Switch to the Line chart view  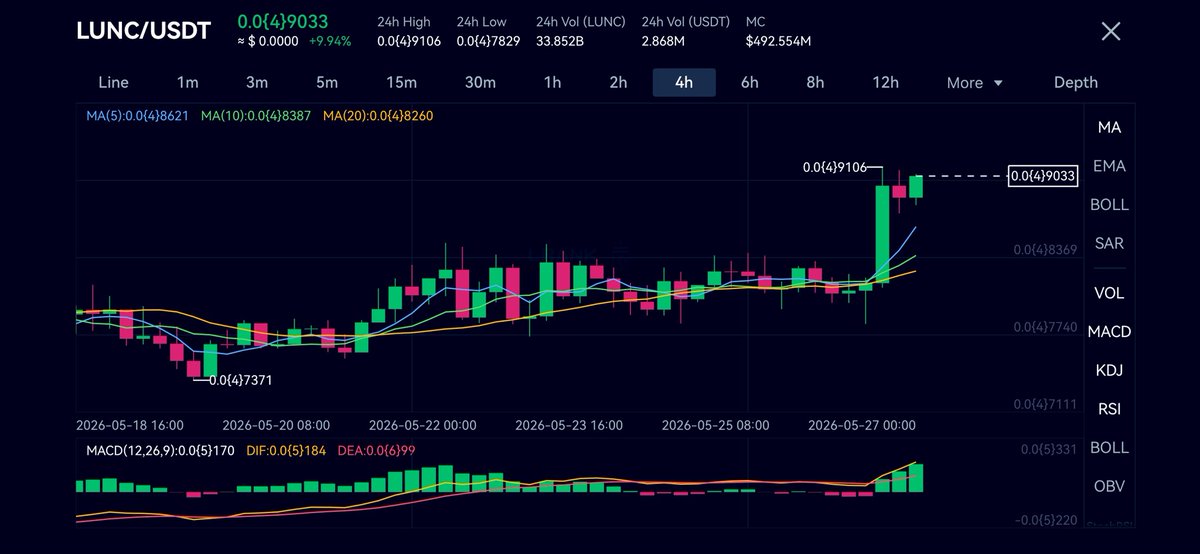coord(114,83)
